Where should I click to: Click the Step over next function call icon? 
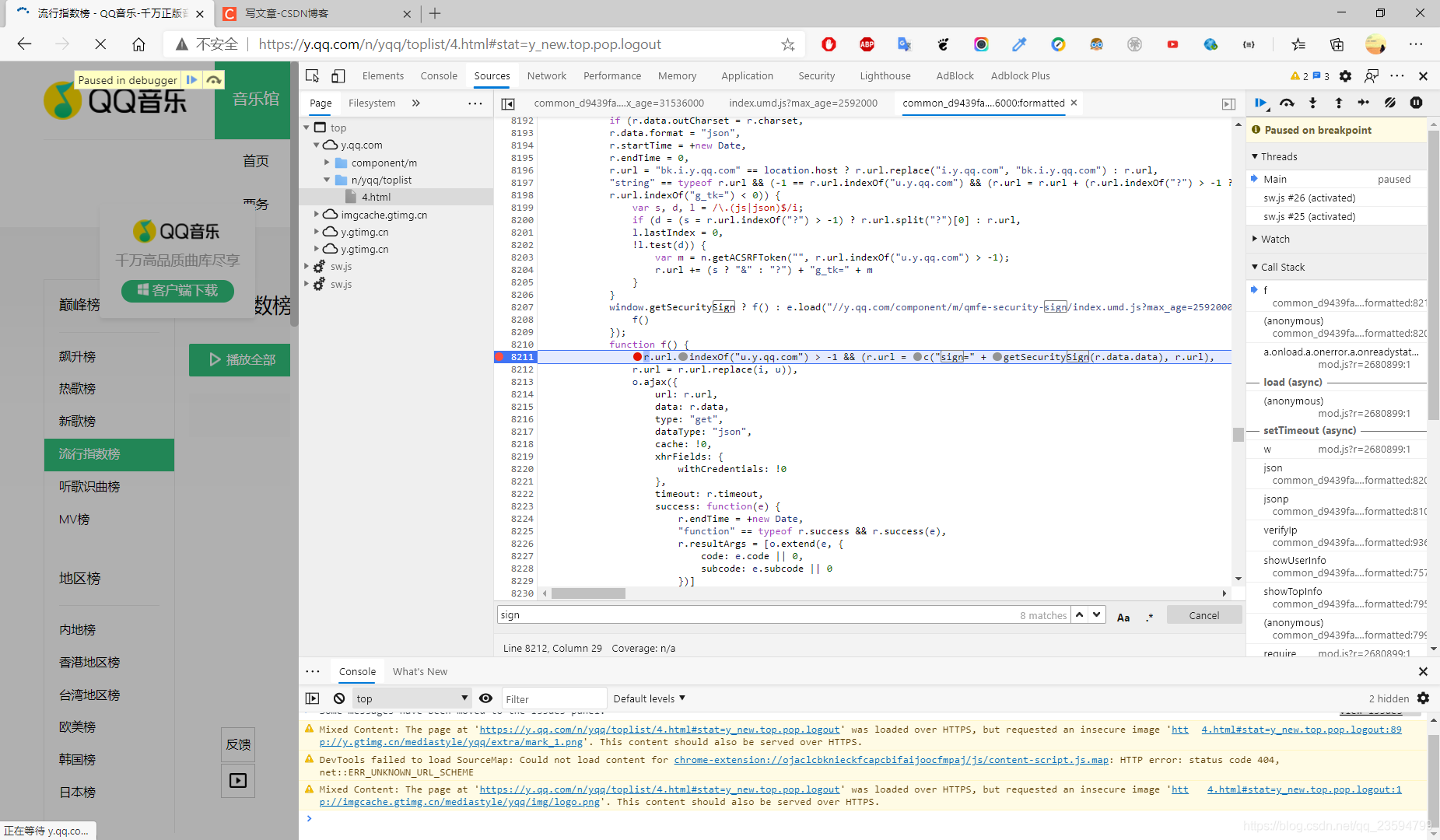[x=1287, y=103]
